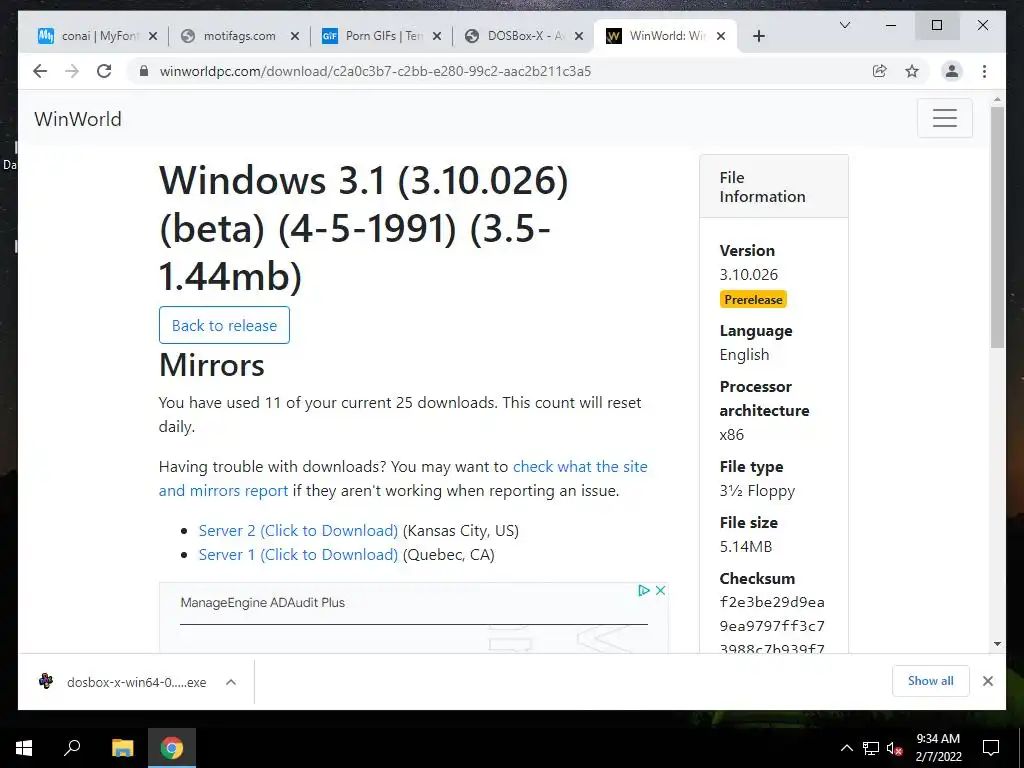1024x768 pixels.
Task: Show hidden system tray icons
Action: [x=846, y=748]
